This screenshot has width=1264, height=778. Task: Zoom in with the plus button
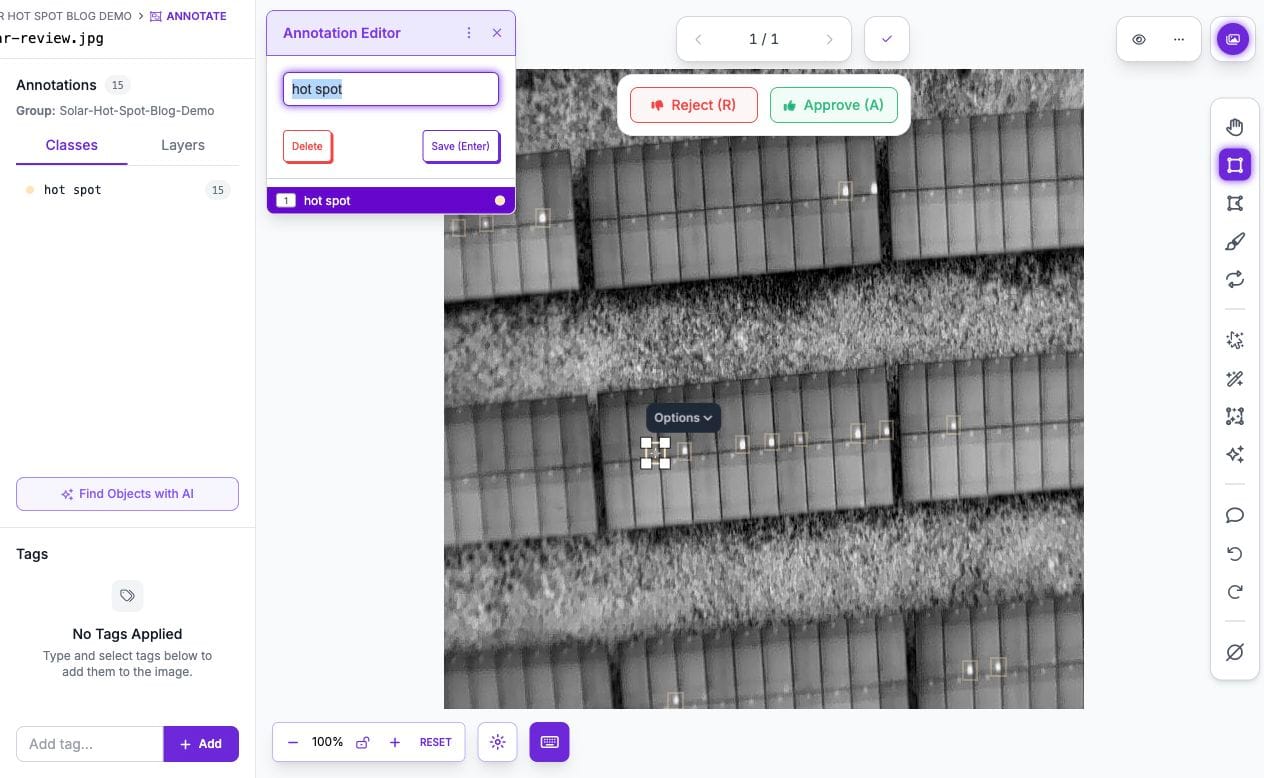click(x=395, y=742)
